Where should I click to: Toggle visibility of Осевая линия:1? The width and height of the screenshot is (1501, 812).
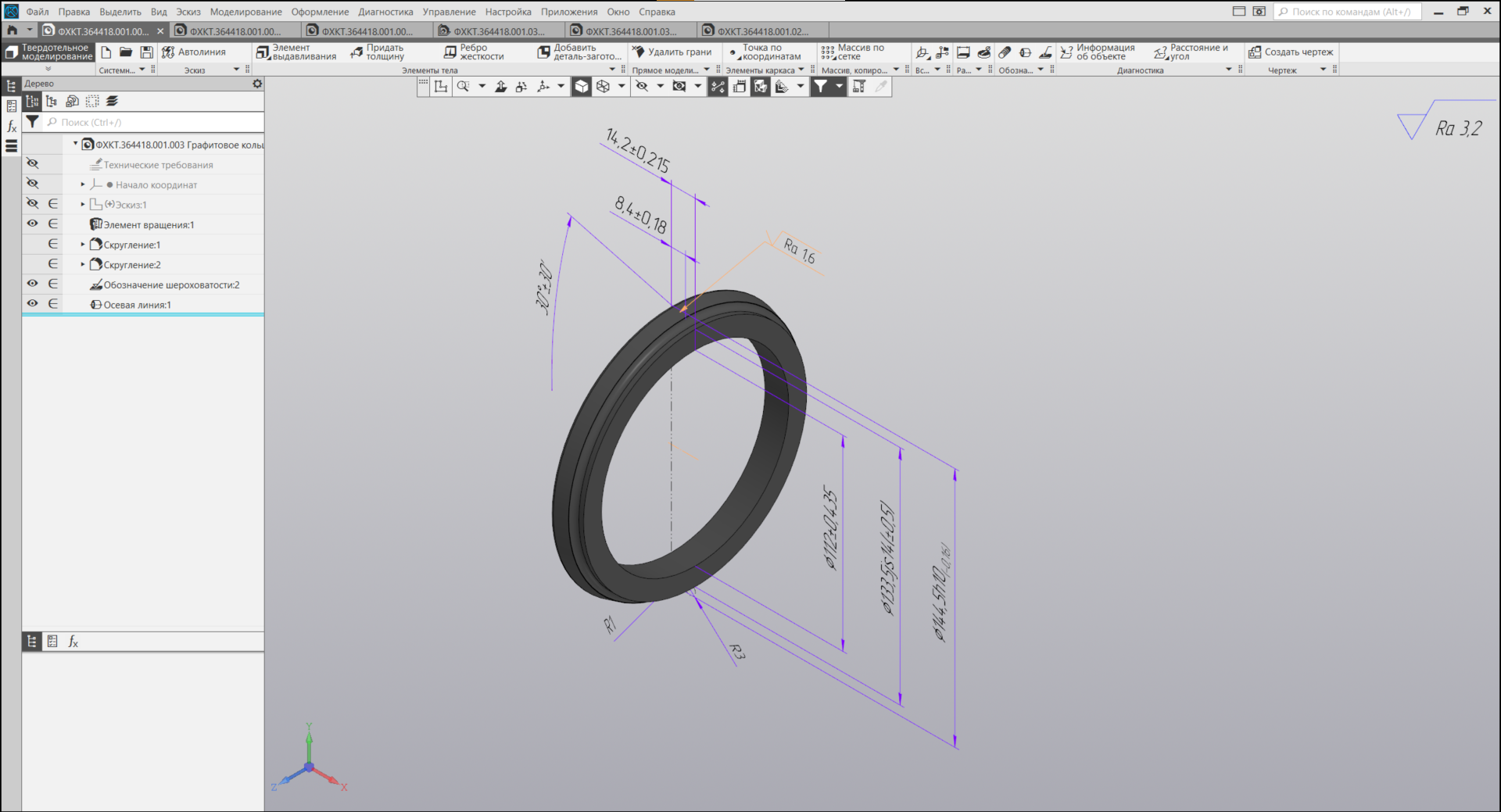pos(32,303)
